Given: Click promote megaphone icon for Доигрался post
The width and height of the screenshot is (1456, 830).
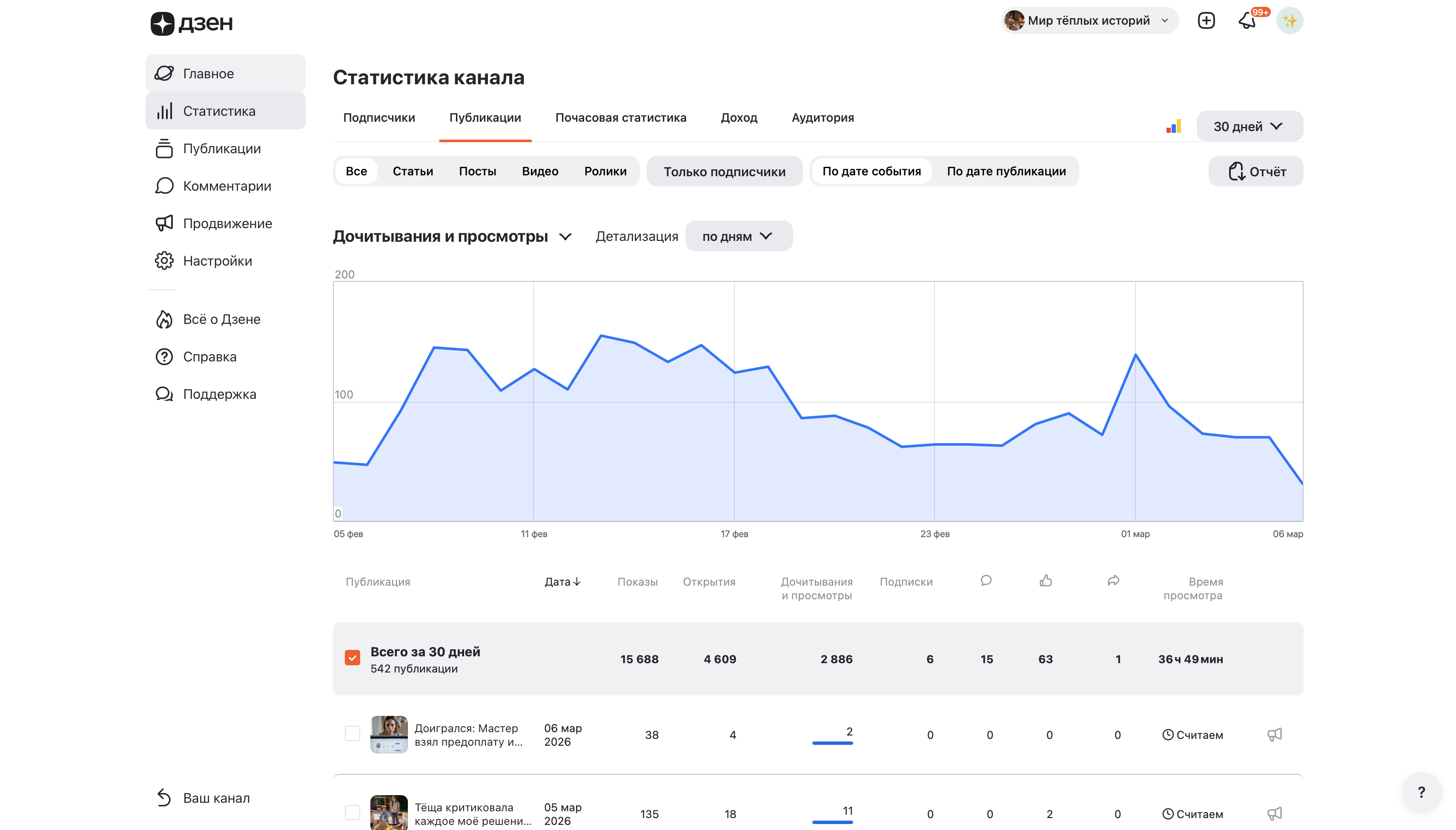Looking at the screenshot, I should [x=1274, y=735].
